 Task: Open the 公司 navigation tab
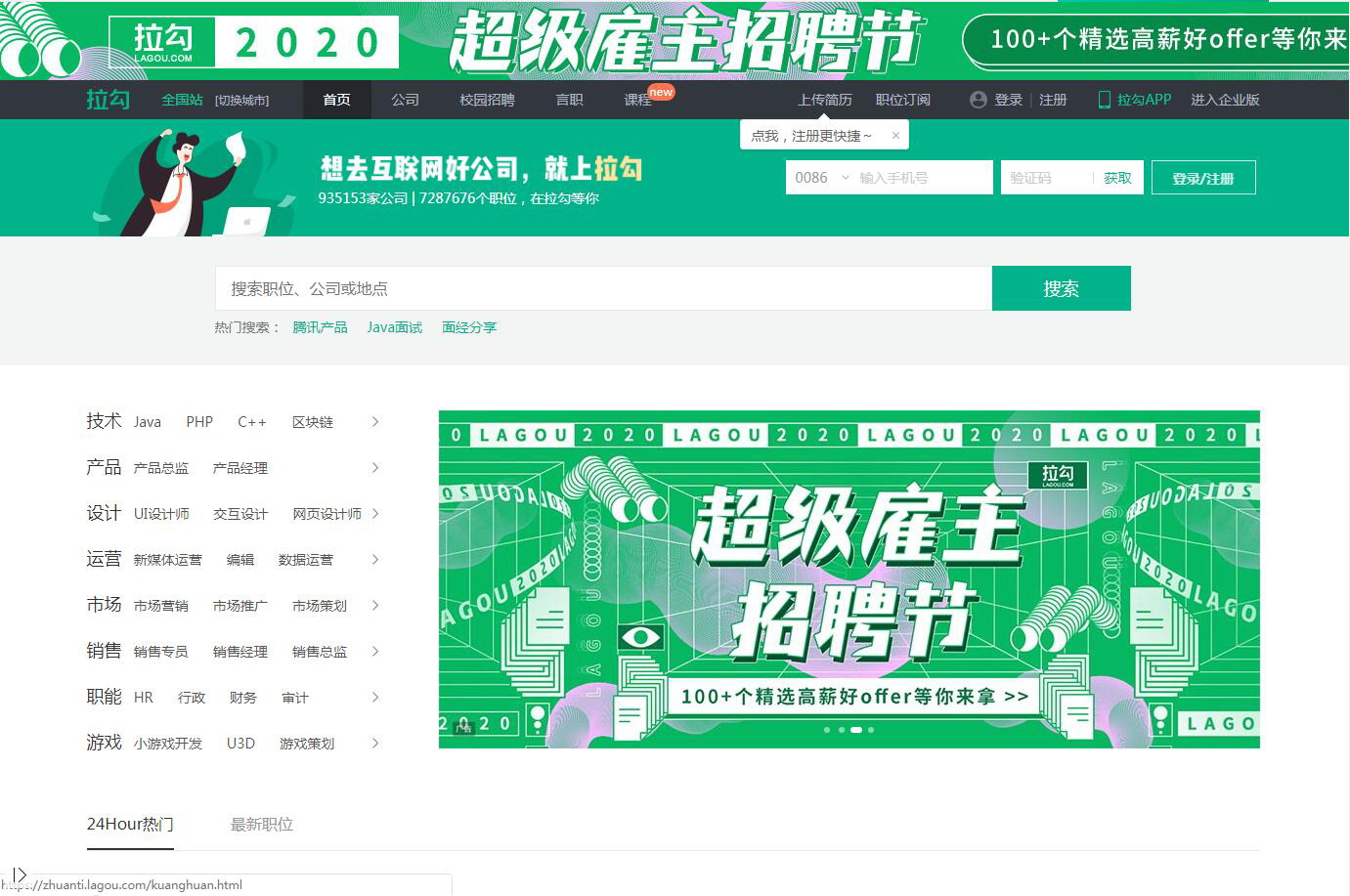tap(405, 100)
